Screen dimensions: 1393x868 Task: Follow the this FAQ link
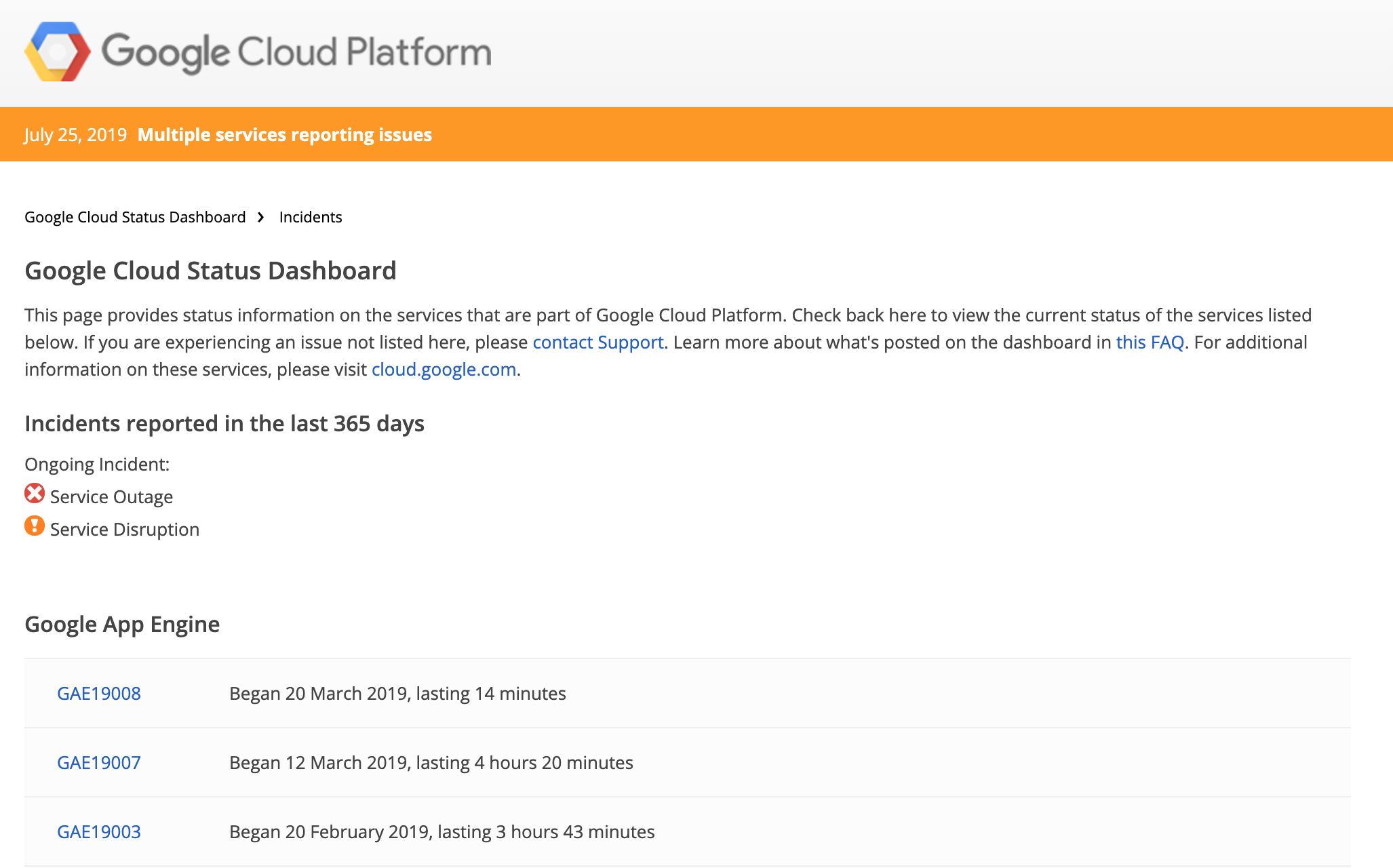pos(1150,342)
